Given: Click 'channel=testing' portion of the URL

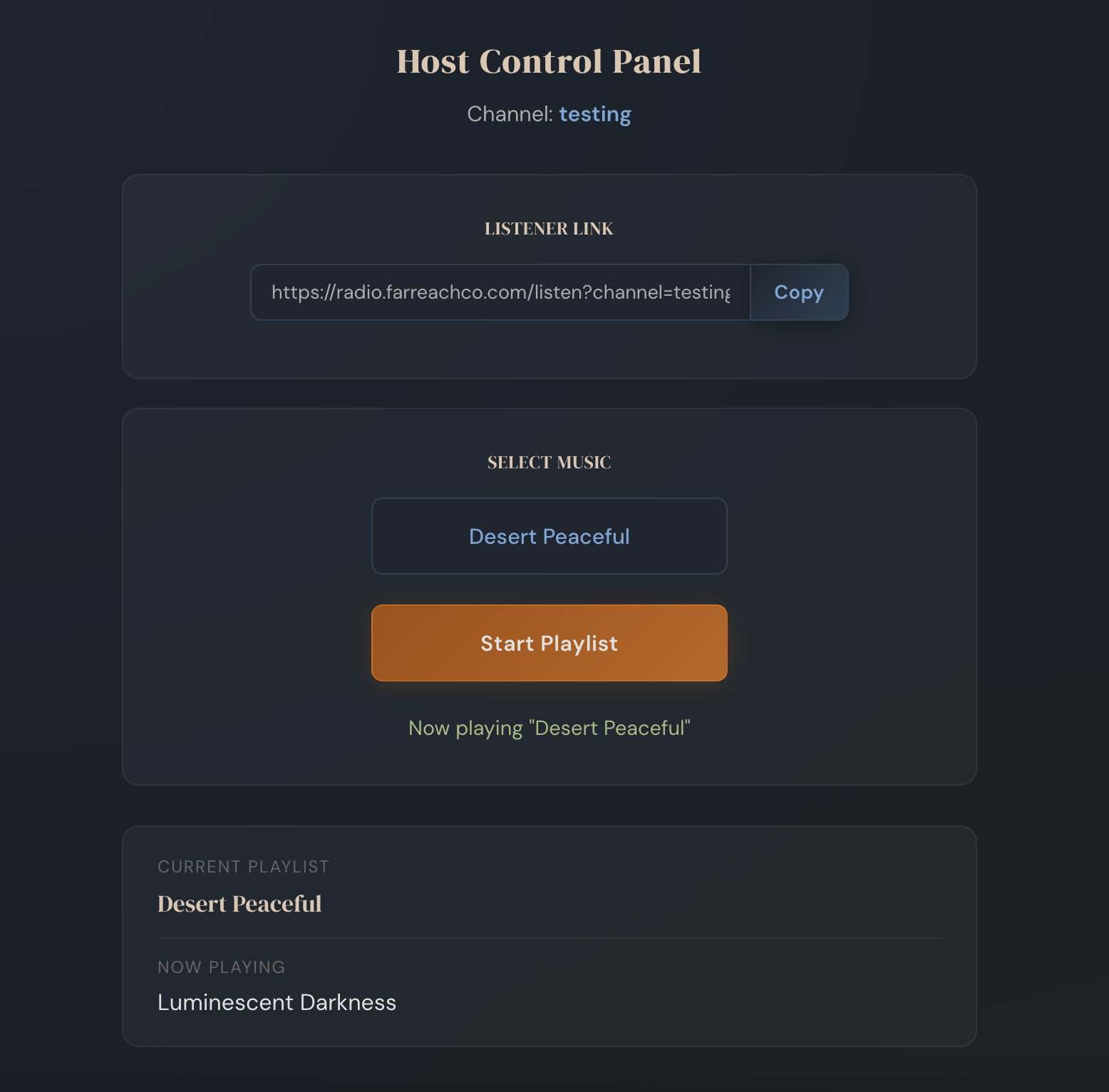Looking at the screenshot, I should tap(661, 292).
